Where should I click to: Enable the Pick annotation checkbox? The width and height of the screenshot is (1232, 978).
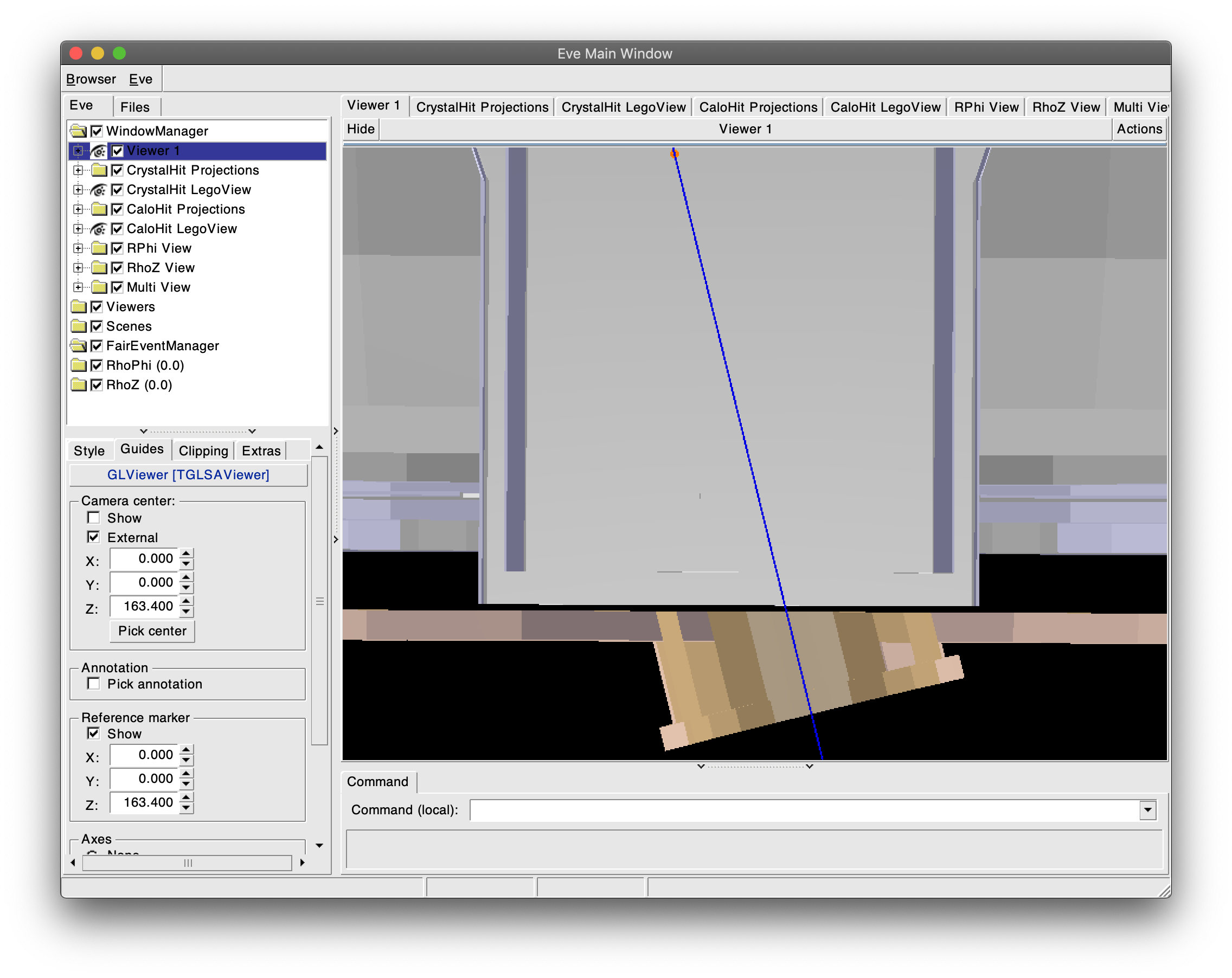pos(94,684)
